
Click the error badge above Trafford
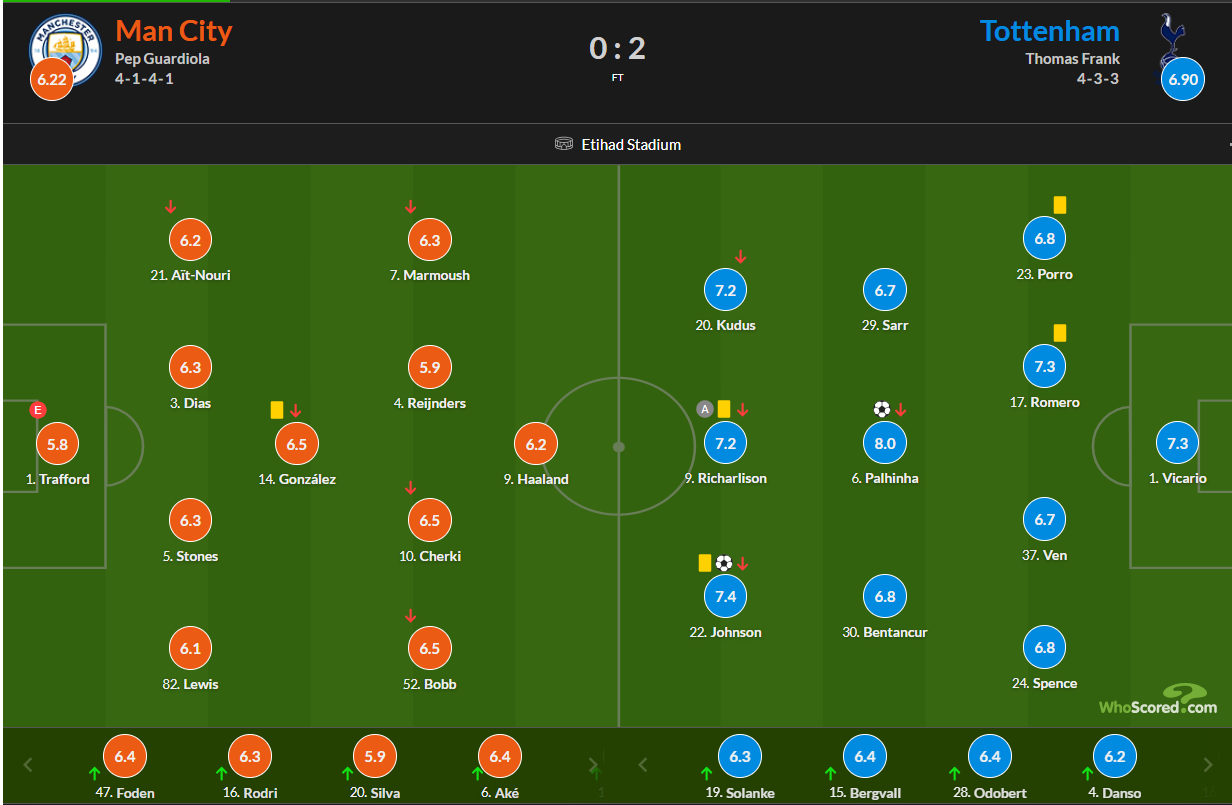pyautogui.click(x=38, y=409)
